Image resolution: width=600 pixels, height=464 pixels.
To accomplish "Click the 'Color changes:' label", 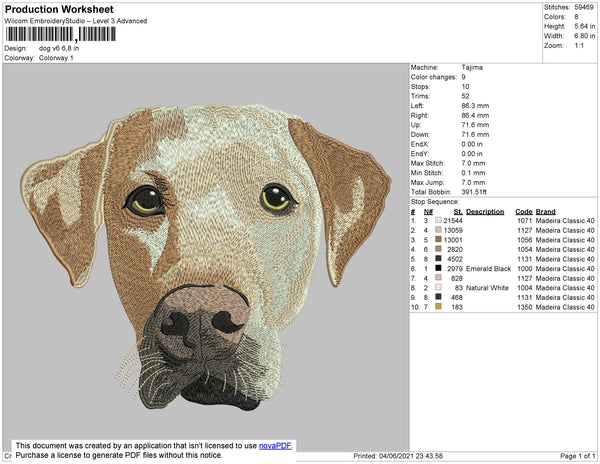I will tap(434, 77).
